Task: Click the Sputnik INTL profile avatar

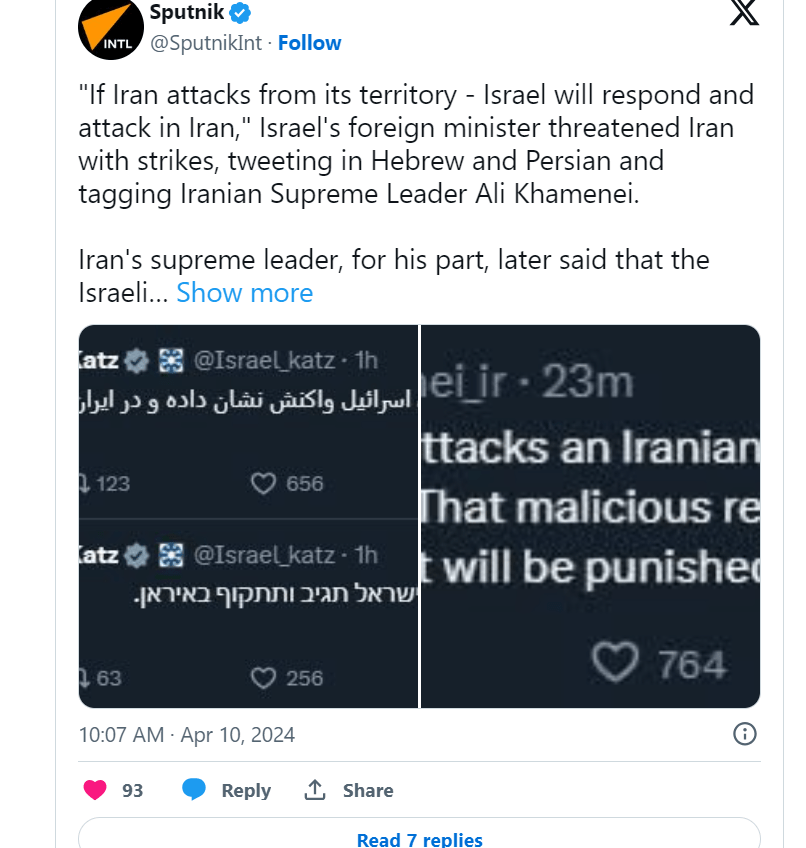Action: coord(106,28)
